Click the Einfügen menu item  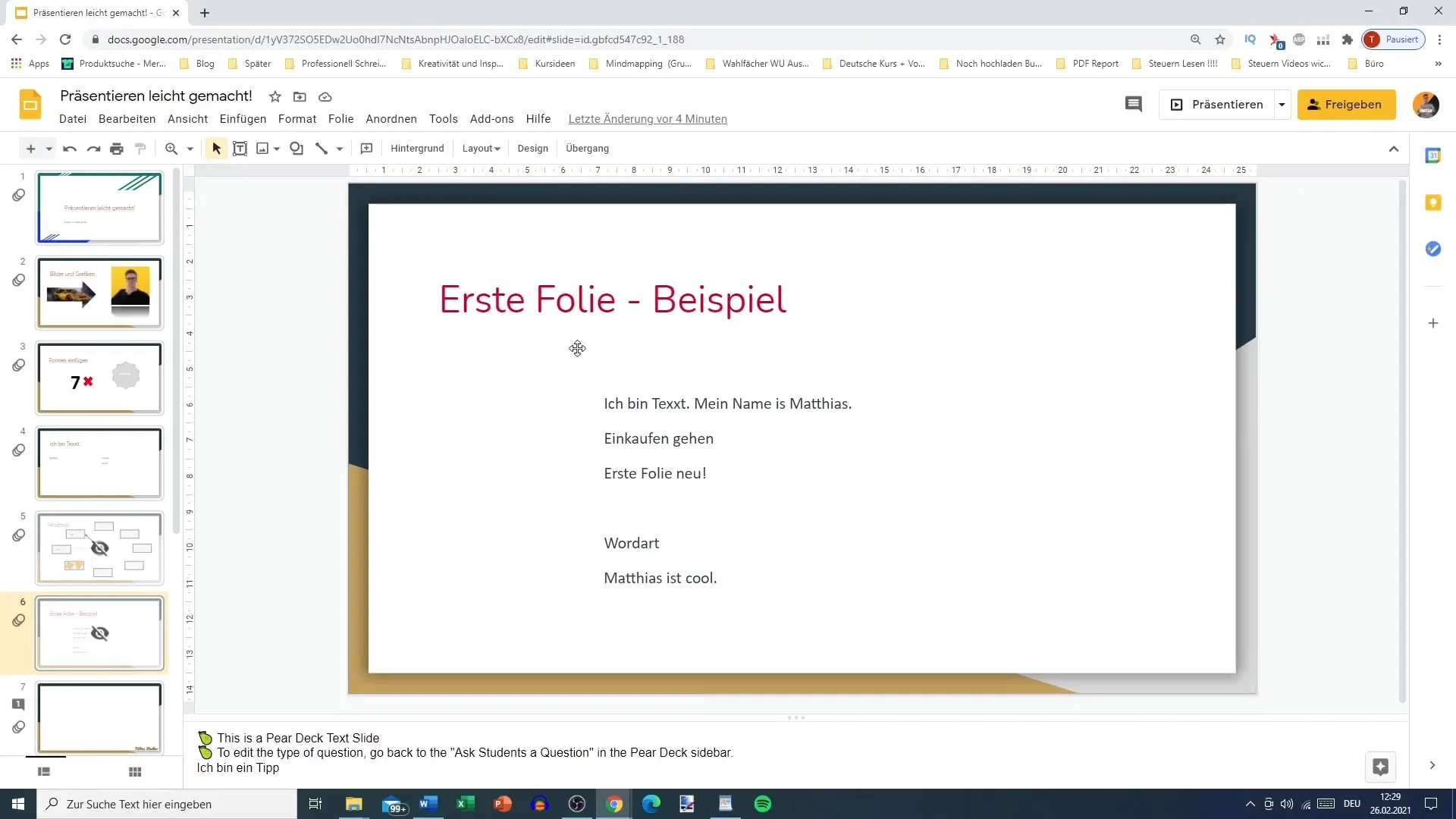coord(242,118)
